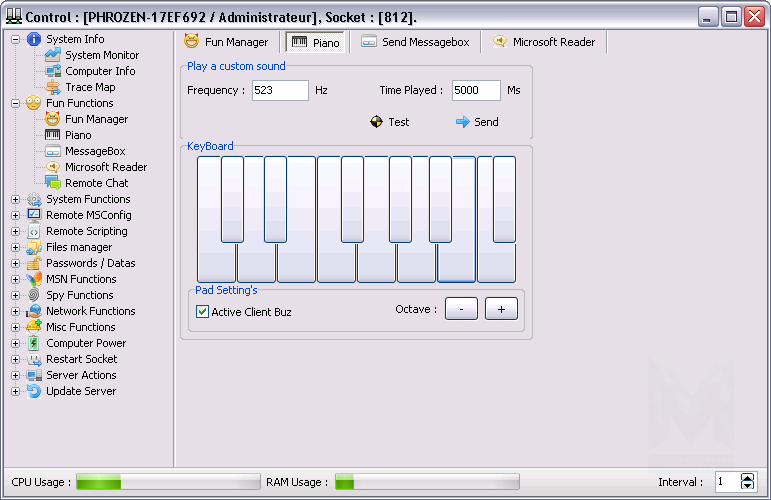Toggle the Active Client Buz checkbox

coord(203,312)
